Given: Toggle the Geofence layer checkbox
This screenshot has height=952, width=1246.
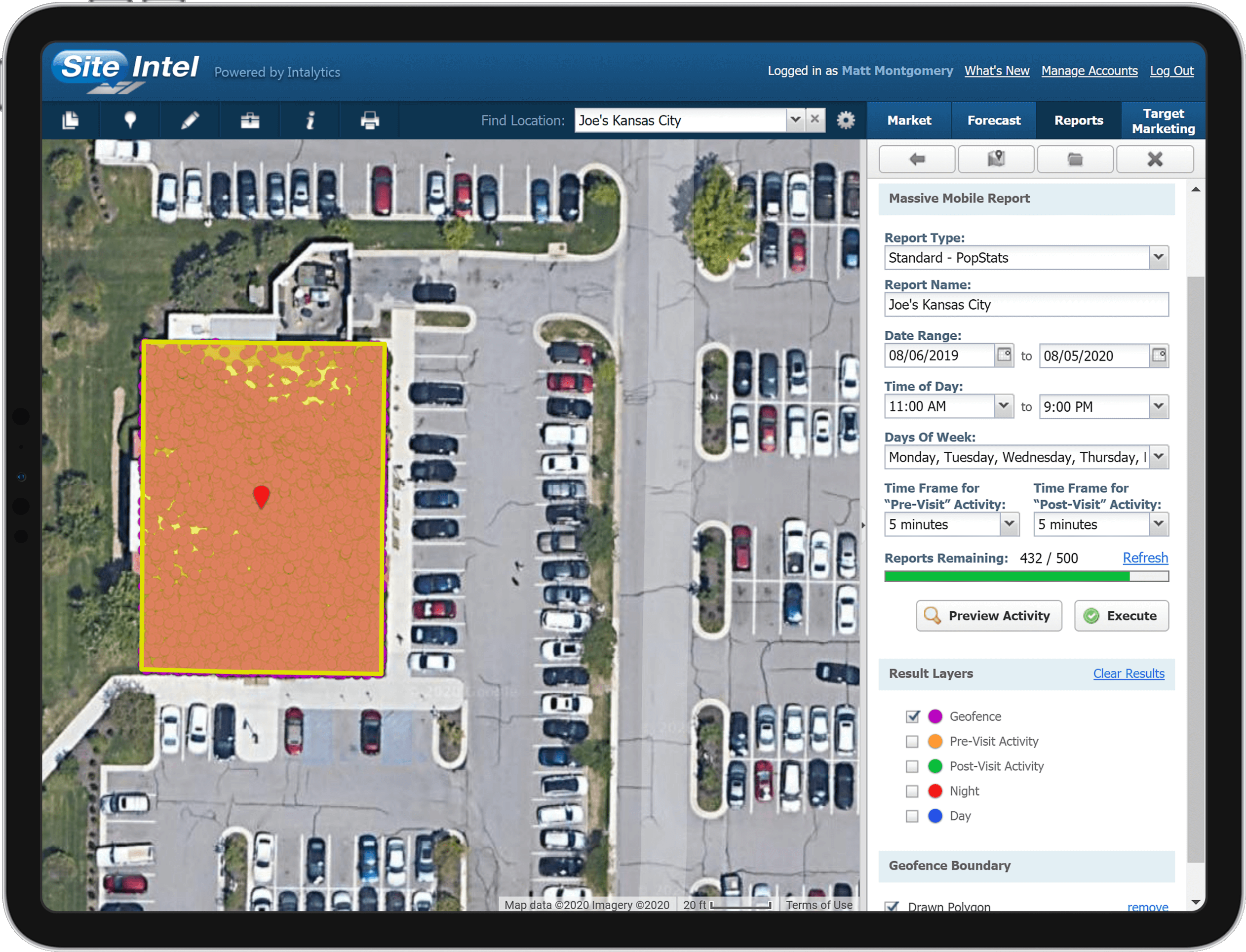Looking at the screenshot, I should tap(912, 716).
